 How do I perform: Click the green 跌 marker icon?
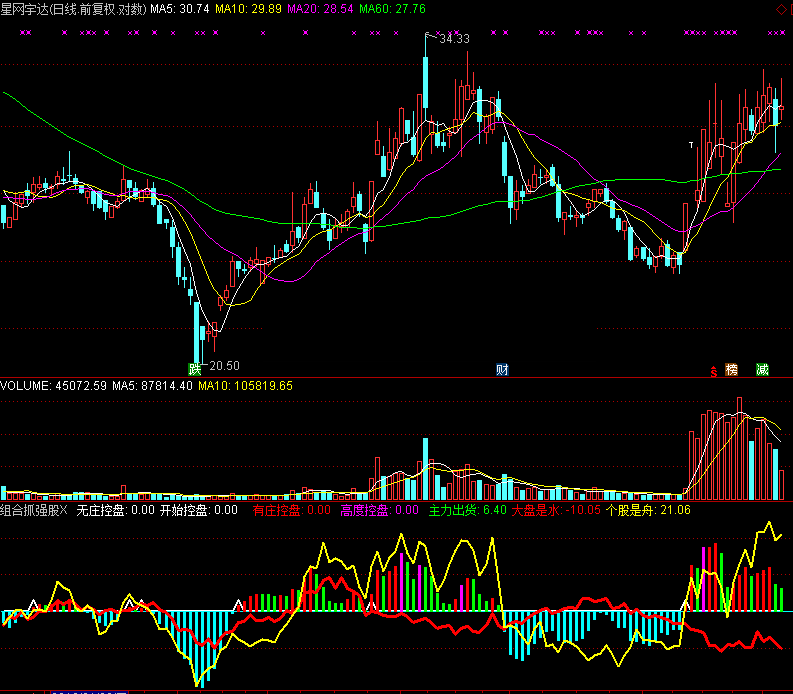coord(195,368)
